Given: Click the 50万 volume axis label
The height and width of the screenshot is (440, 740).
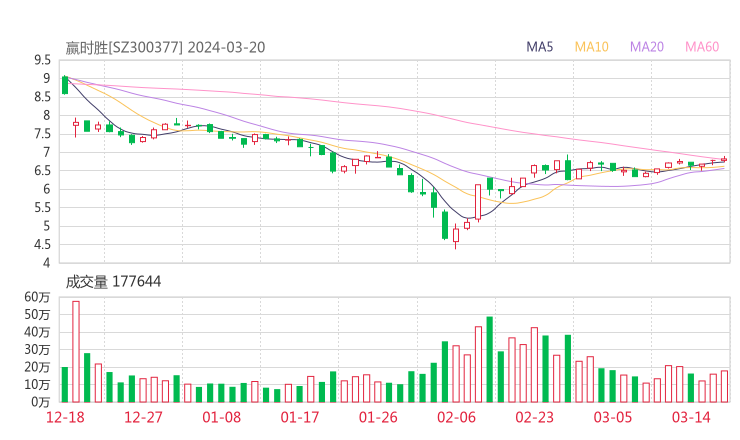Looking at the screenshot, I should click(x=37, y=314).
